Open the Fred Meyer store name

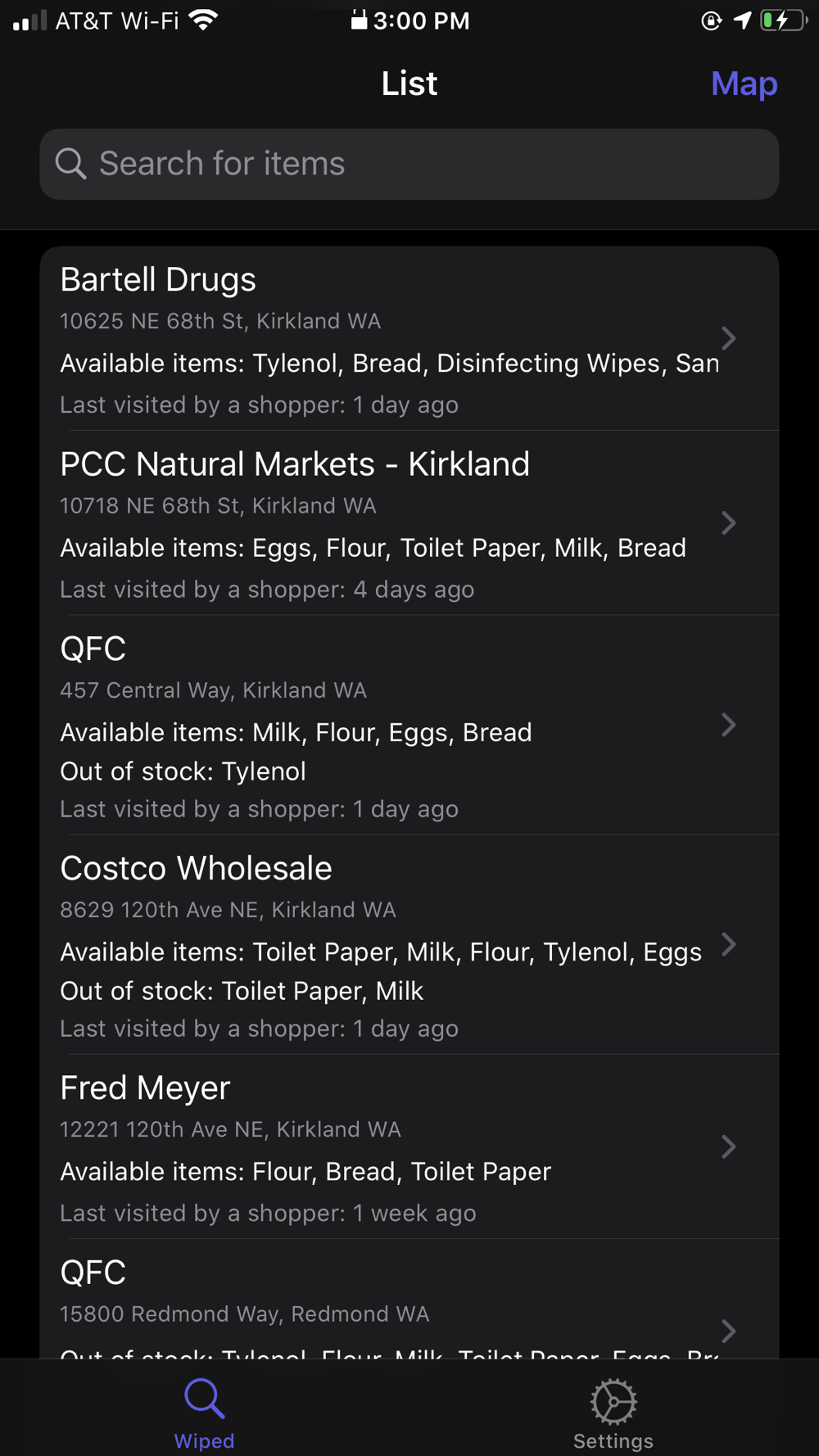tap(145, 1087)
